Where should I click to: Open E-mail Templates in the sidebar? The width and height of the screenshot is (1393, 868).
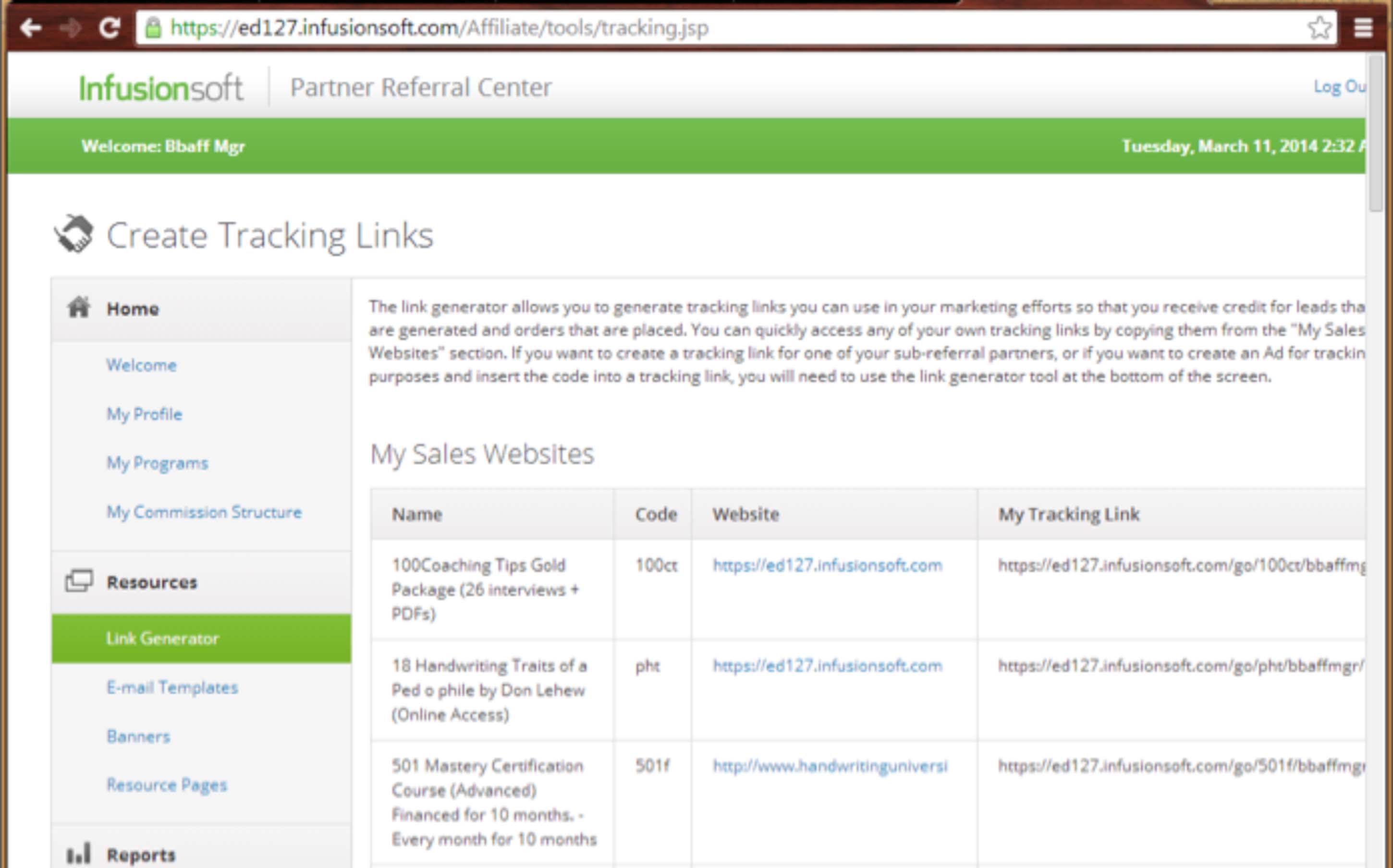click(x=171, y=687)
